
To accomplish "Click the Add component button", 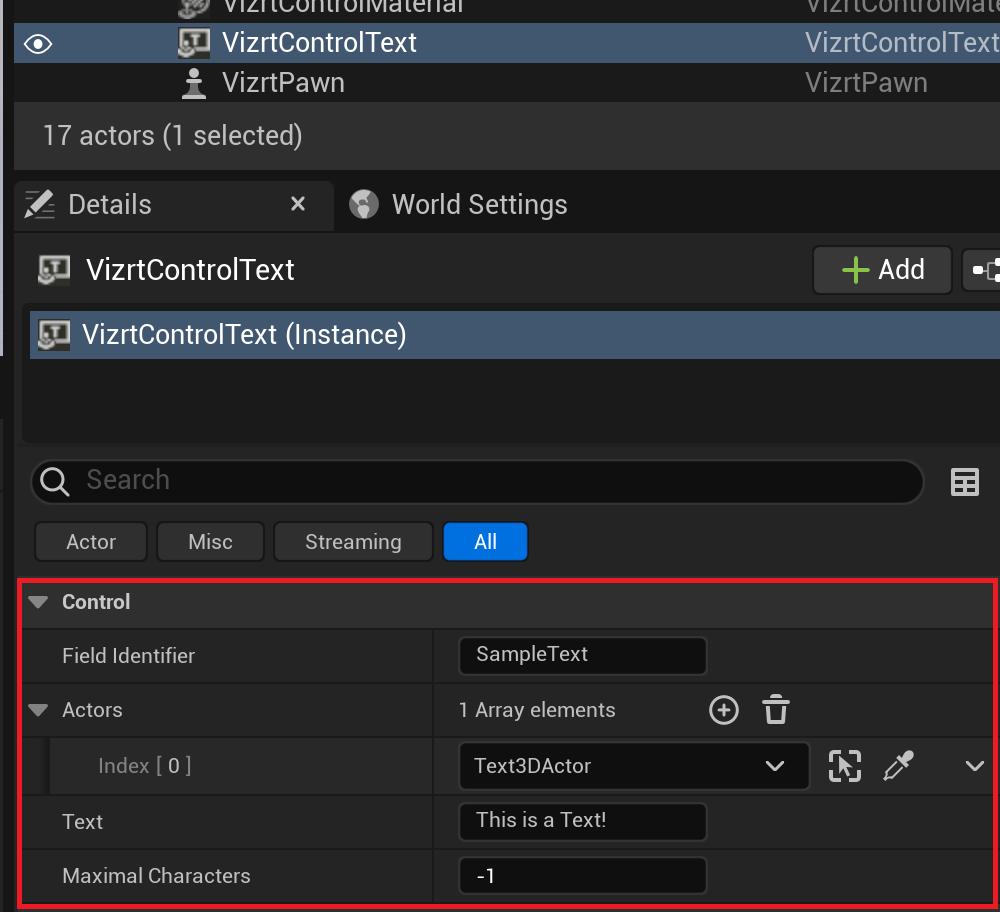I will (882, 270).
